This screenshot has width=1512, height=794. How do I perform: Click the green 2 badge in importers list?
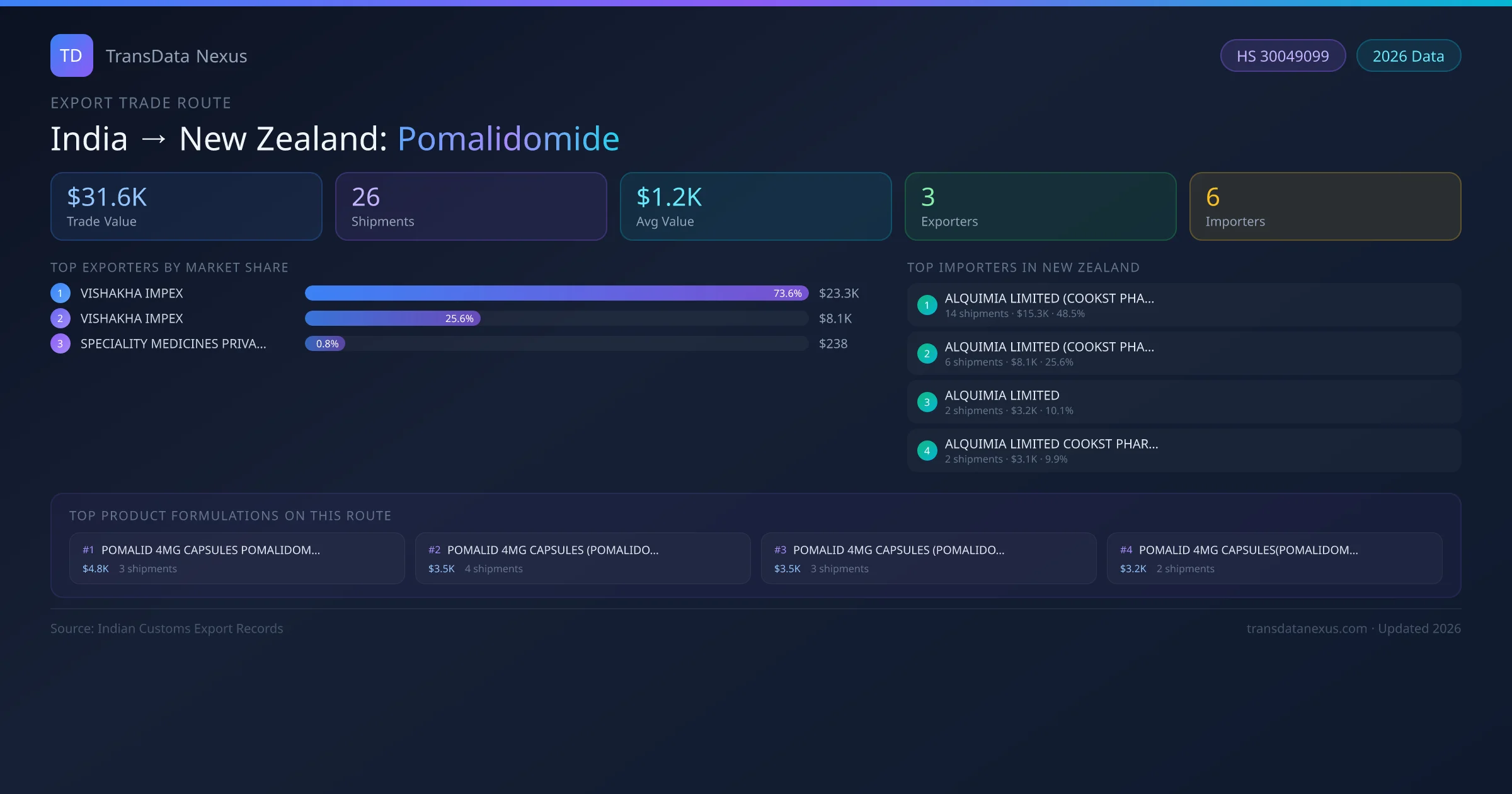[x=926, y=354]
